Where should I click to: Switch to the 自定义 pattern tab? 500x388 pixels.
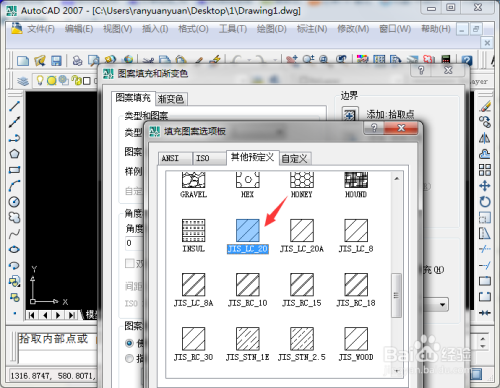tap(294, 158)
